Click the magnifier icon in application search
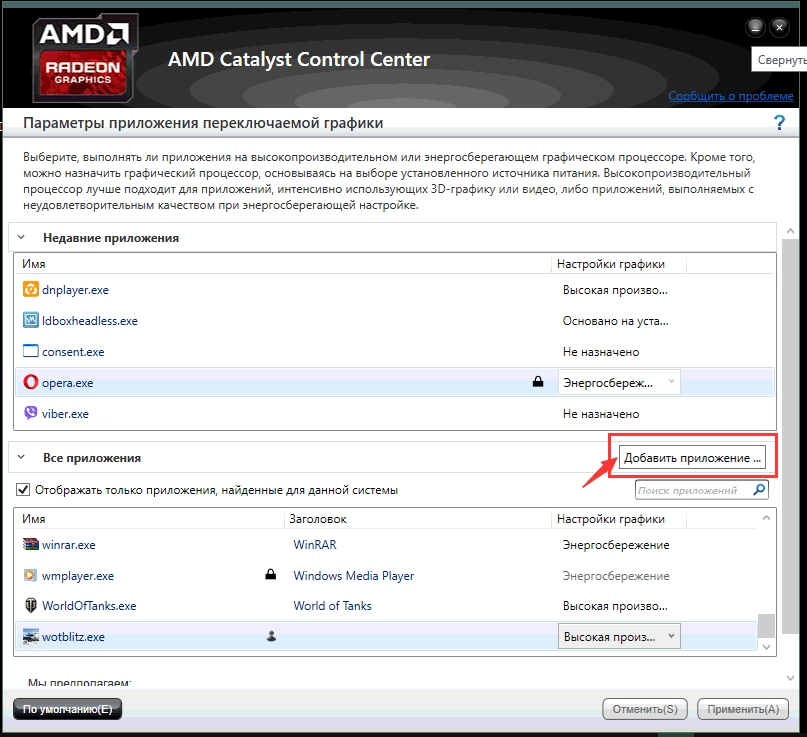 [760, 491]
